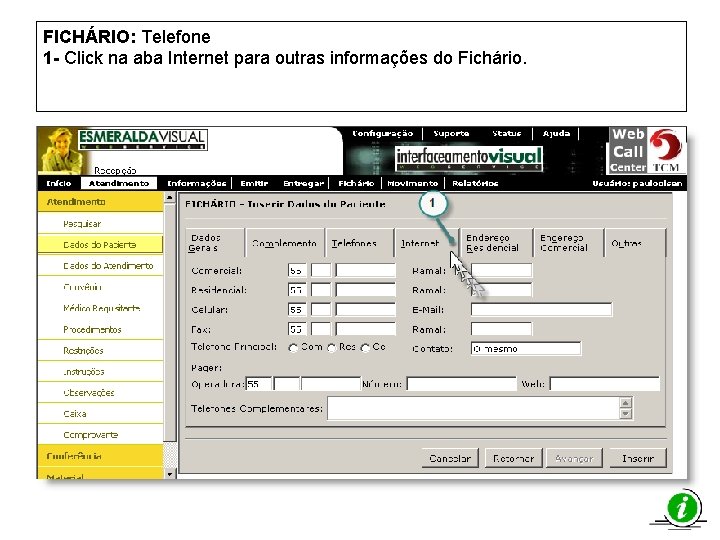Image resolution: width=720 pixels, height=540 pixels.
Task: Click the sidebar scroll up arrow
Action: coord(169,198)
